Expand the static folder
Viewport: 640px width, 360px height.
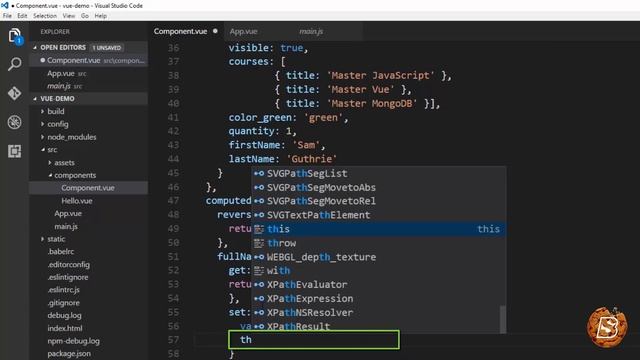pos(56,239)
